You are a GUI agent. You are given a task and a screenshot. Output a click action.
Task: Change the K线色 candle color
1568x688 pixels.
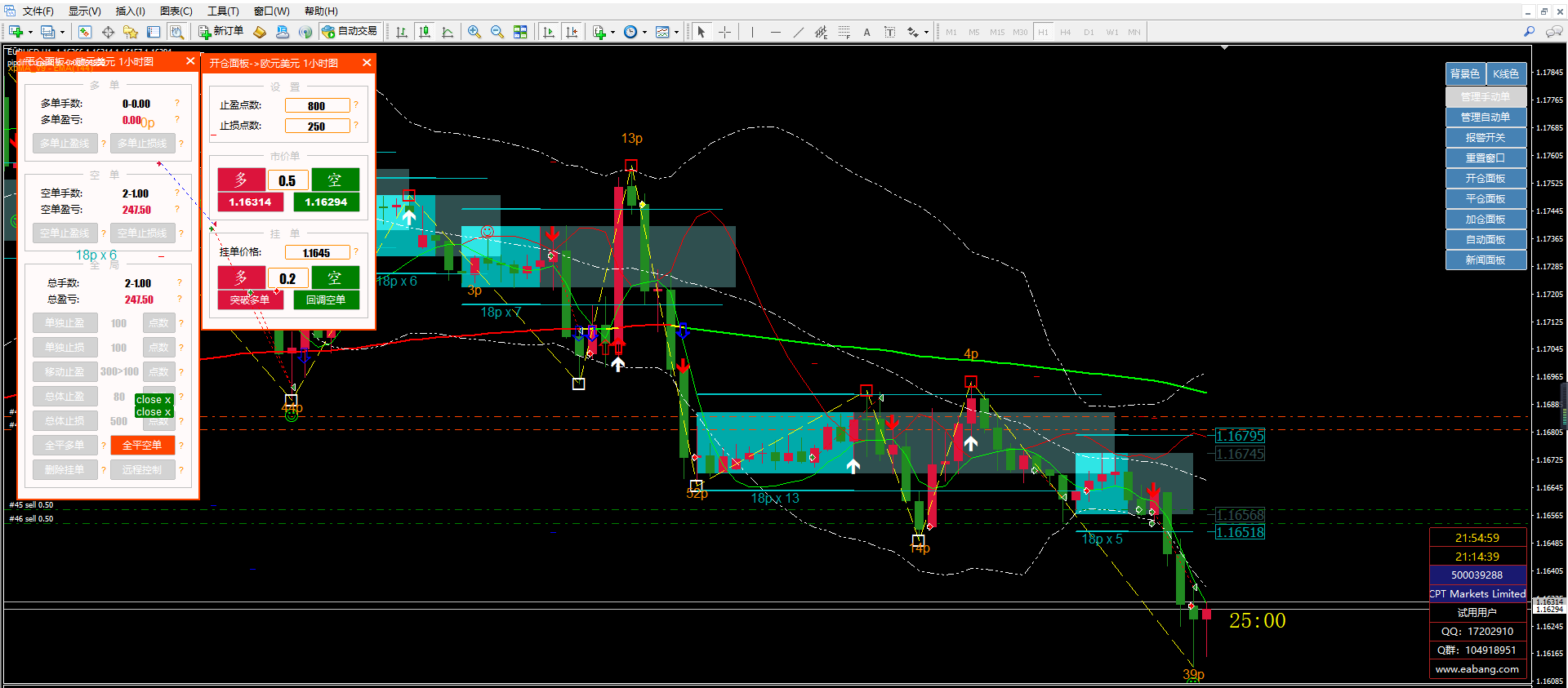click(1506, 73)
